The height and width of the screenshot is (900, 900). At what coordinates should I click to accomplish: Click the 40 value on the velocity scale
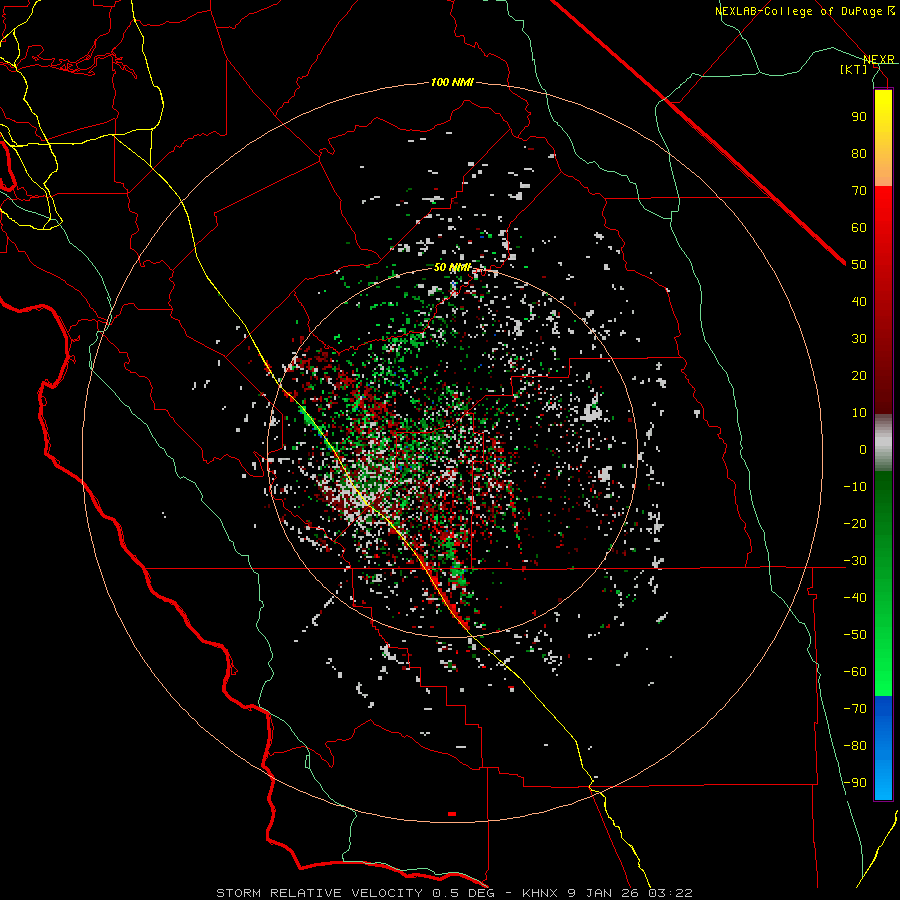click(859, 301)
